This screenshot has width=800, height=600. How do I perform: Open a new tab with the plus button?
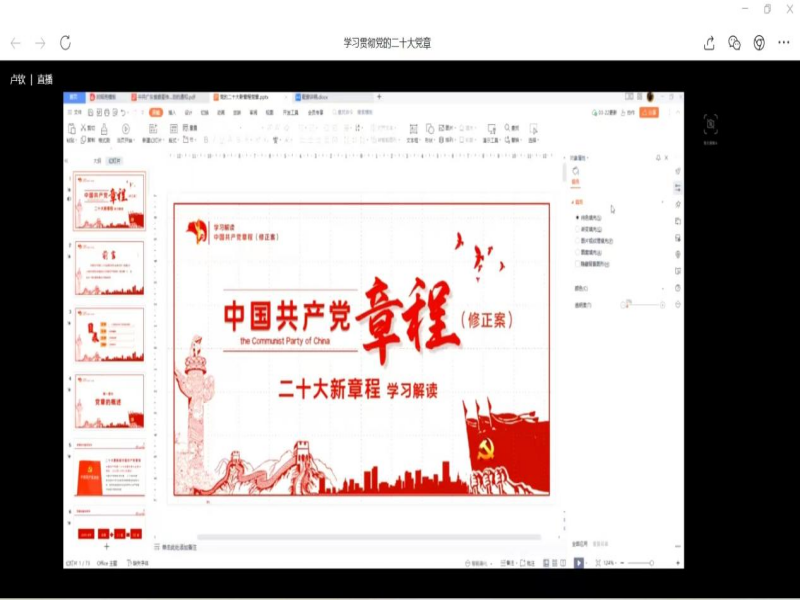click(x=379, y=96)
